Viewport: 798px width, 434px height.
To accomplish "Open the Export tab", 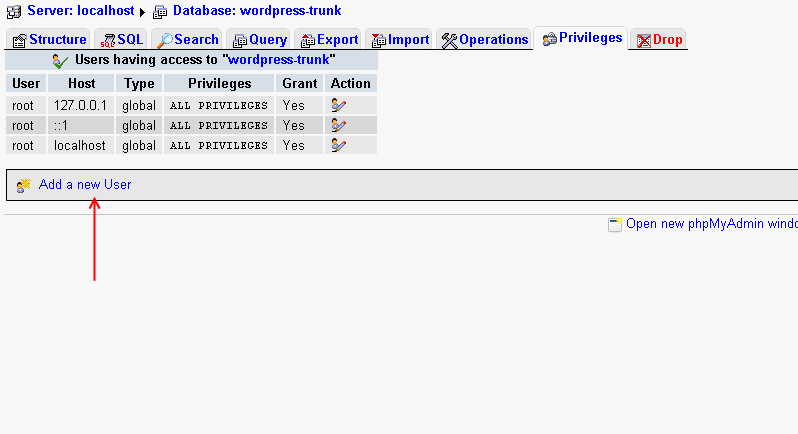I will pos(329,40).
